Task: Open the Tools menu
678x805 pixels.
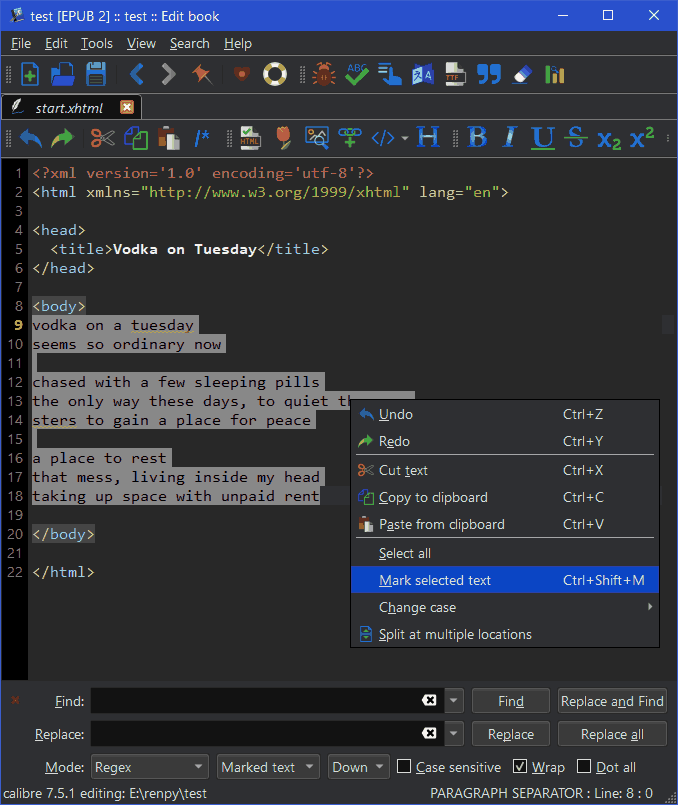Action: (x=96, y=44)
